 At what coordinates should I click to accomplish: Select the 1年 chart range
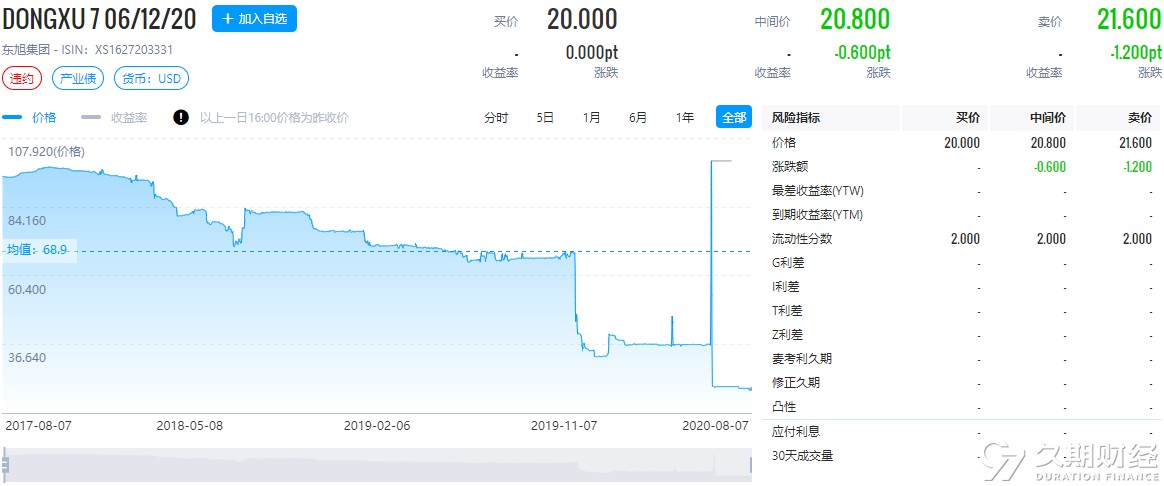click(x=685, y=117)
